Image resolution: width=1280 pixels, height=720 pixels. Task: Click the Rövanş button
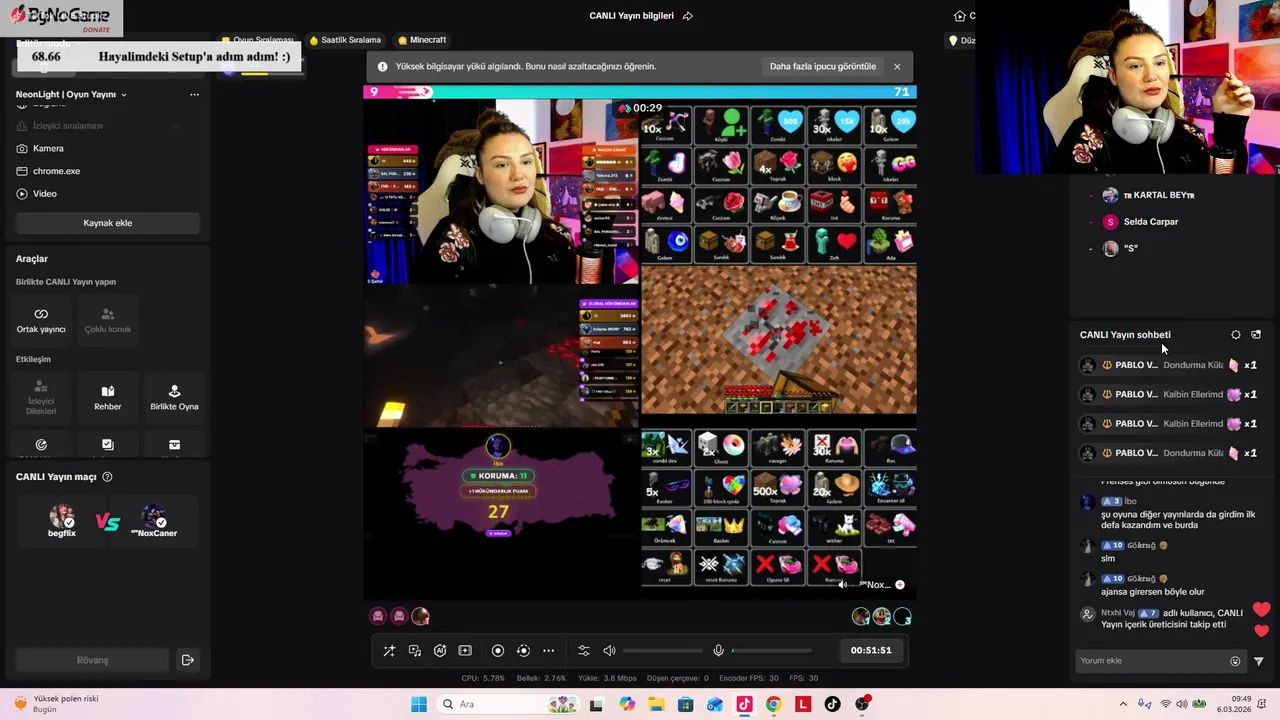92,660
